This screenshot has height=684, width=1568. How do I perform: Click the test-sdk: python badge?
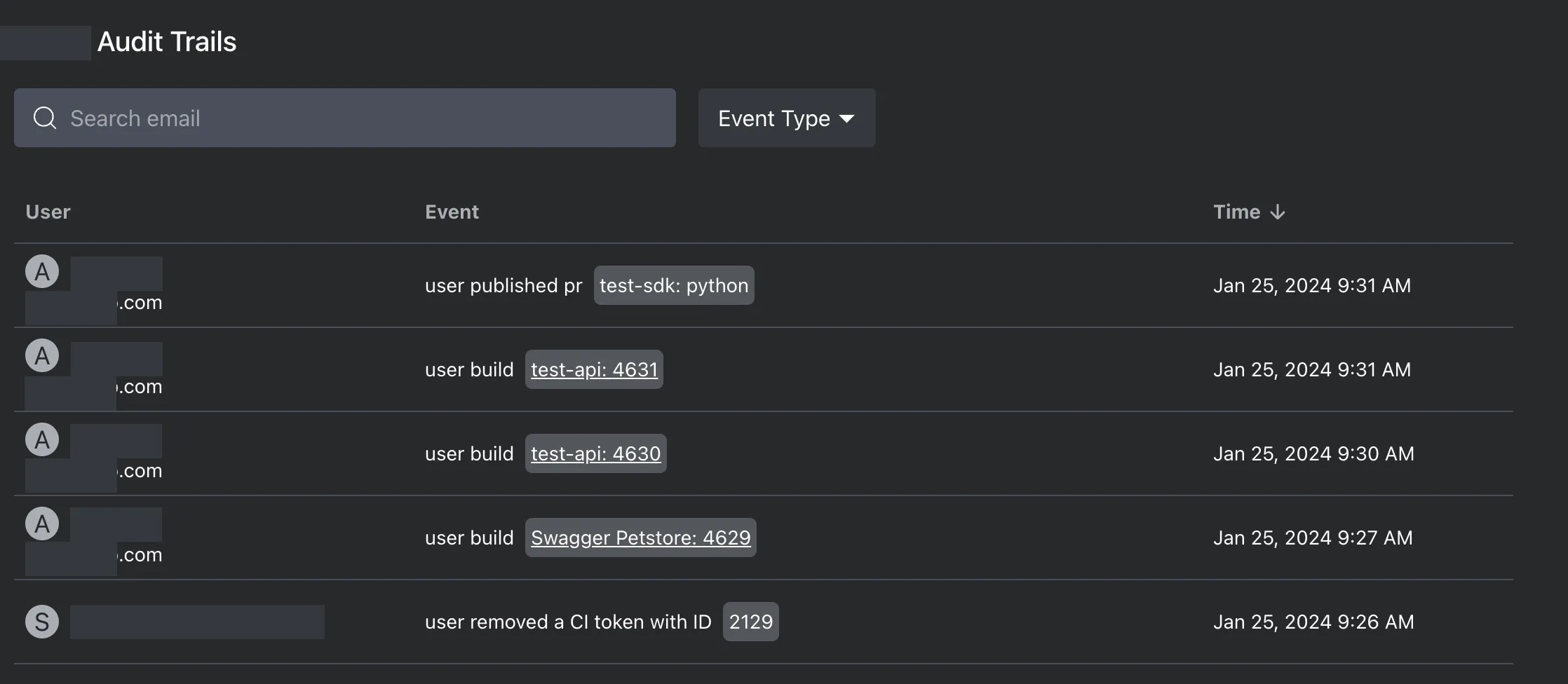coord(673,285)
